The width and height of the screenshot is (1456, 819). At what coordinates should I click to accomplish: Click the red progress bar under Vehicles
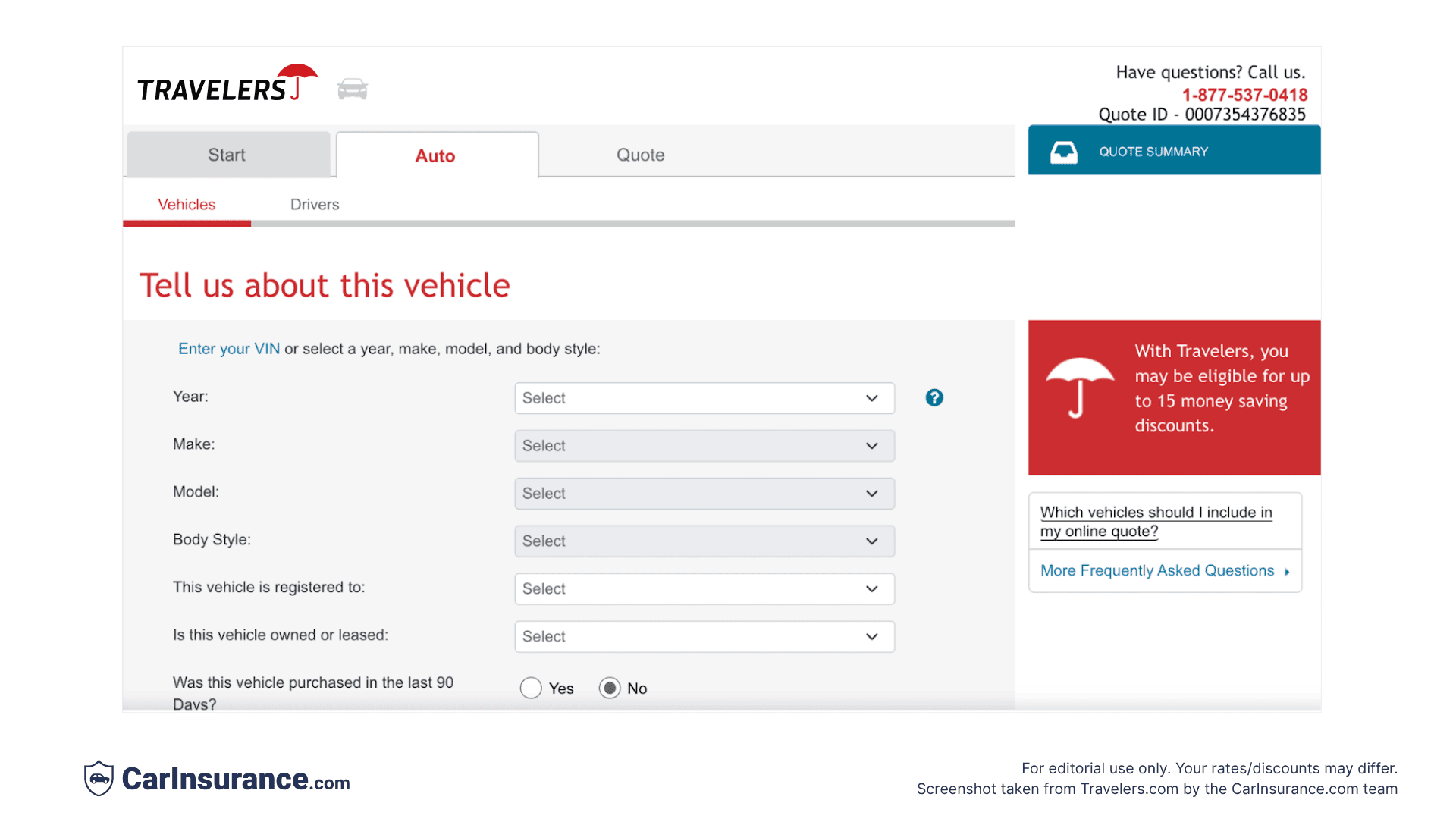click(187, 224)
